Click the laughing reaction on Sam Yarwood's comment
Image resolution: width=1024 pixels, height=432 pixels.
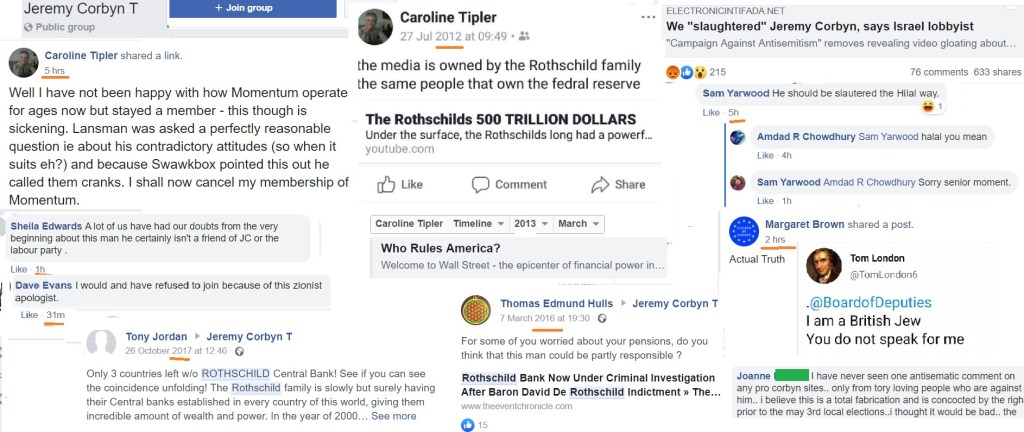(929, 106)
